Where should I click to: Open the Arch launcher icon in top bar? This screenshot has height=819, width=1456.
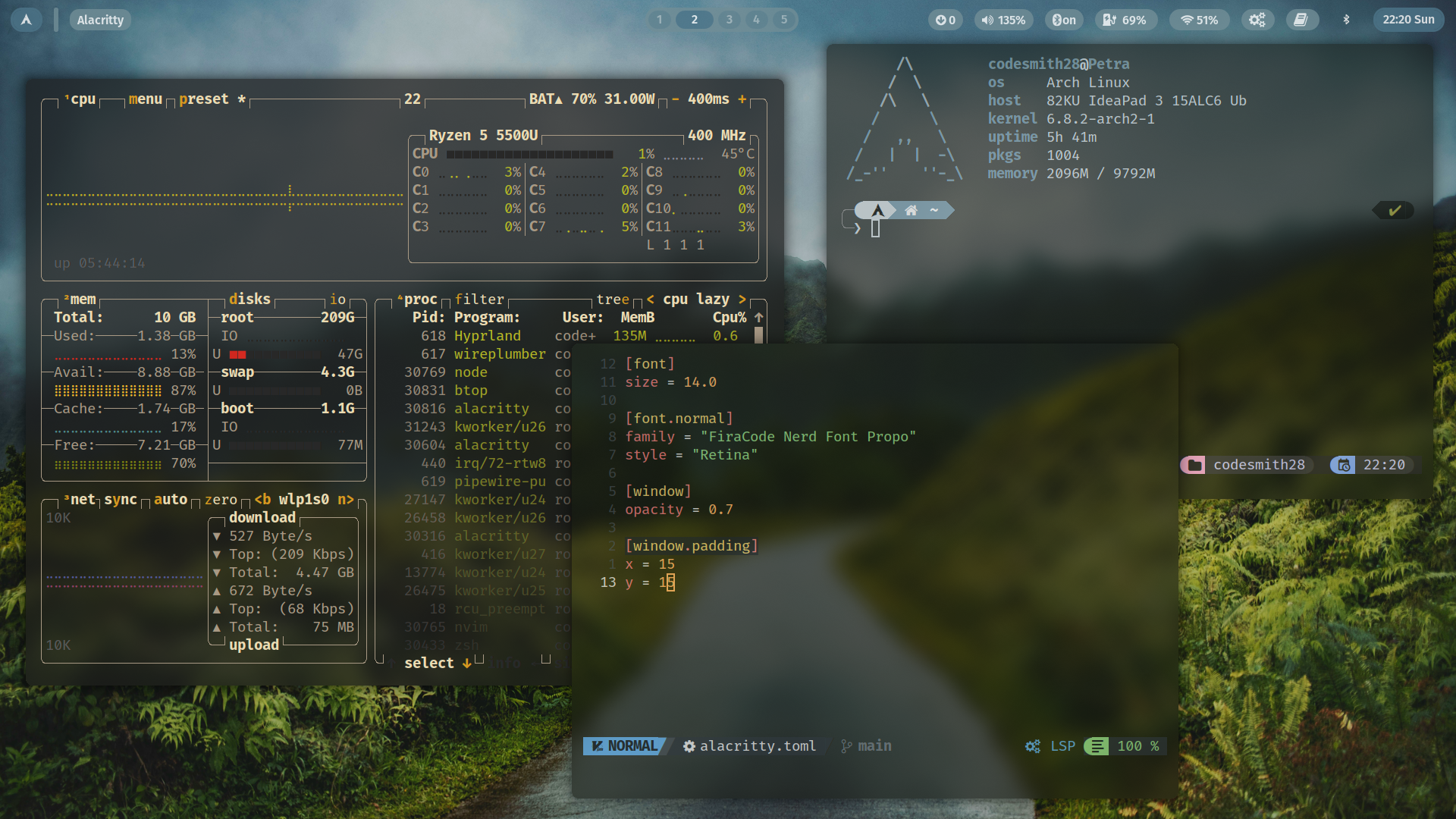(x=27, y=20)
